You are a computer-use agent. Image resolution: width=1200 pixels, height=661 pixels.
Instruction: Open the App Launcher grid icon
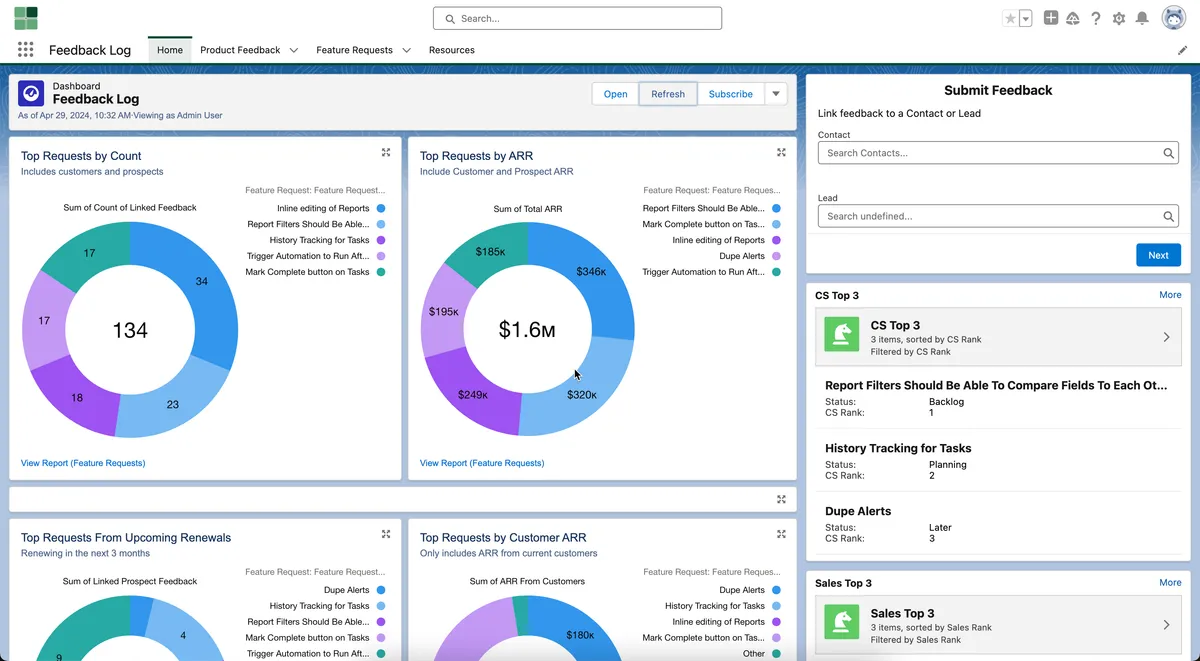point(26,50)
